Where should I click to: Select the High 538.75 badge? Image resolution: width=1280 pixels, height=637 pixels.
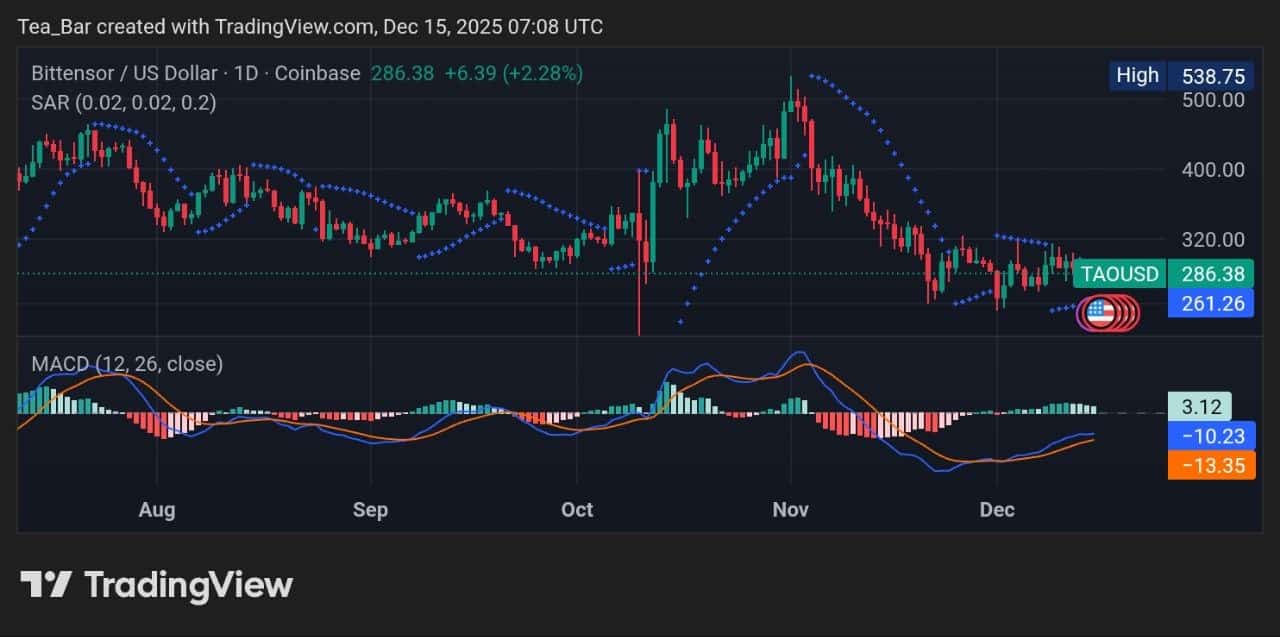tap(1180, 75)
